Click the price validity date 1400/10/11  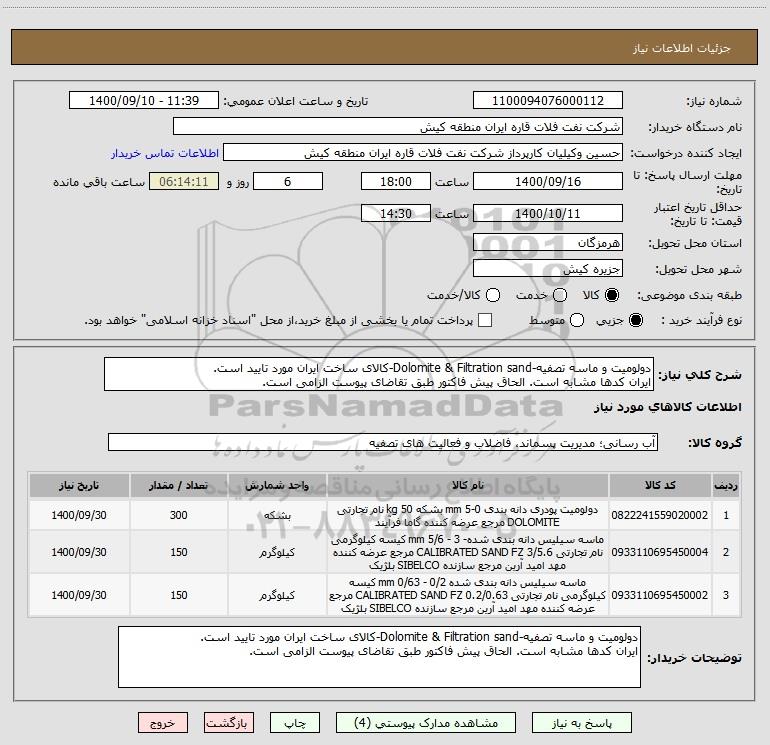pyautogui.click(x=548, y=213)
